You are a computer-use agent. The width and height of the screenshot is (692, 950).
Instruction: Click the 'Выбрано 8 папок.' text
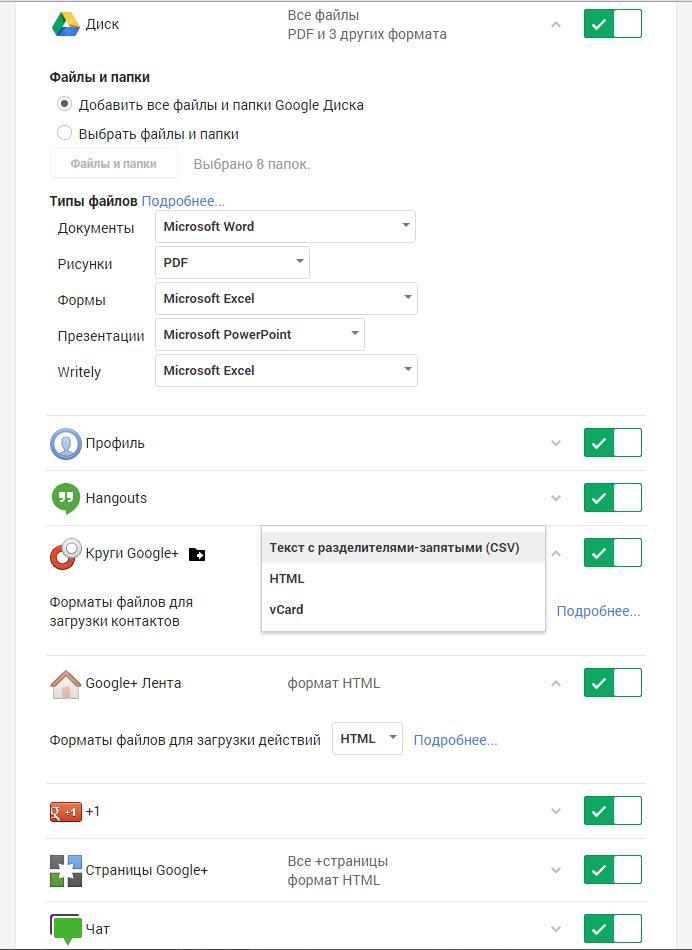(252, 164)
